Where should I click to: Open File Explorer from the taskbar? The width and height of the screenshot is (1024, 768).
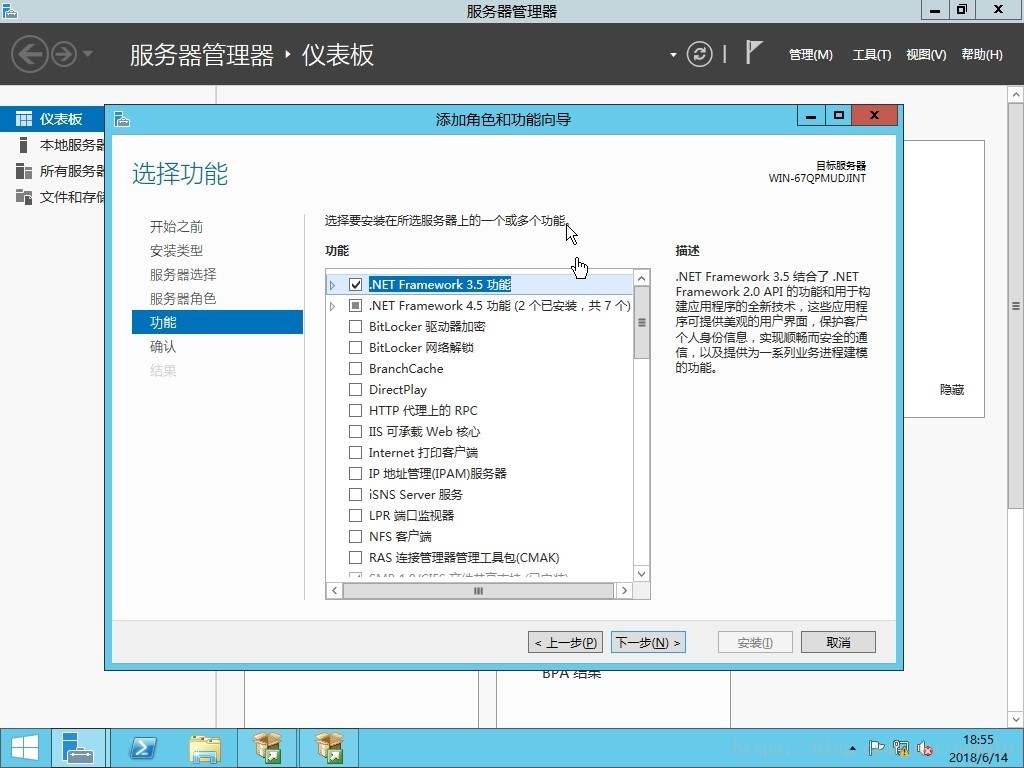click(205, 748)
